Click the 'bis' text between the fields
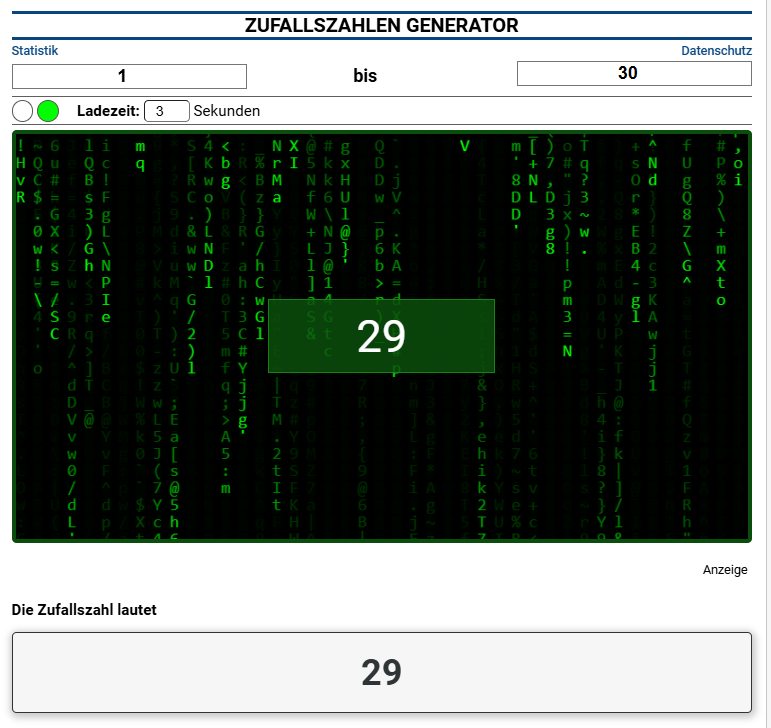This screenshot has height=728, width=771. tap(365, 76)
